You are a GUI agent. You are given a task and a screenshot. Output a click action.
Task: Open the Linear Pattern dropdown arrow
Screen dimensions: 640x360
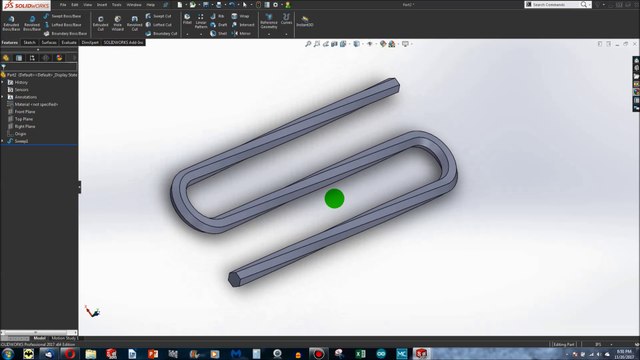click(x=201, y=34)
